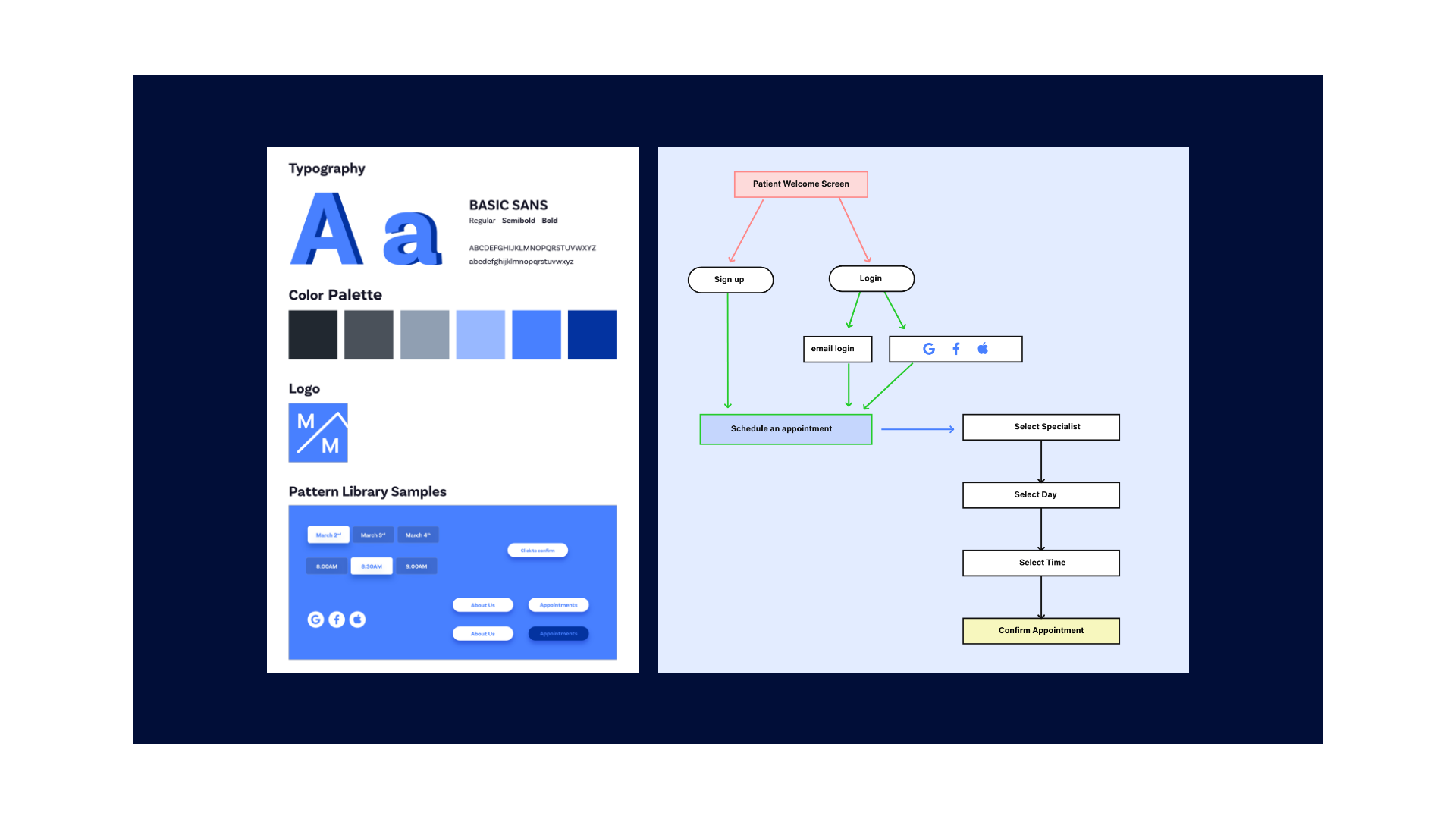The image size is (1456, 819).
Task: Click the 'Bold' weight label
Action: click(550, 221)
